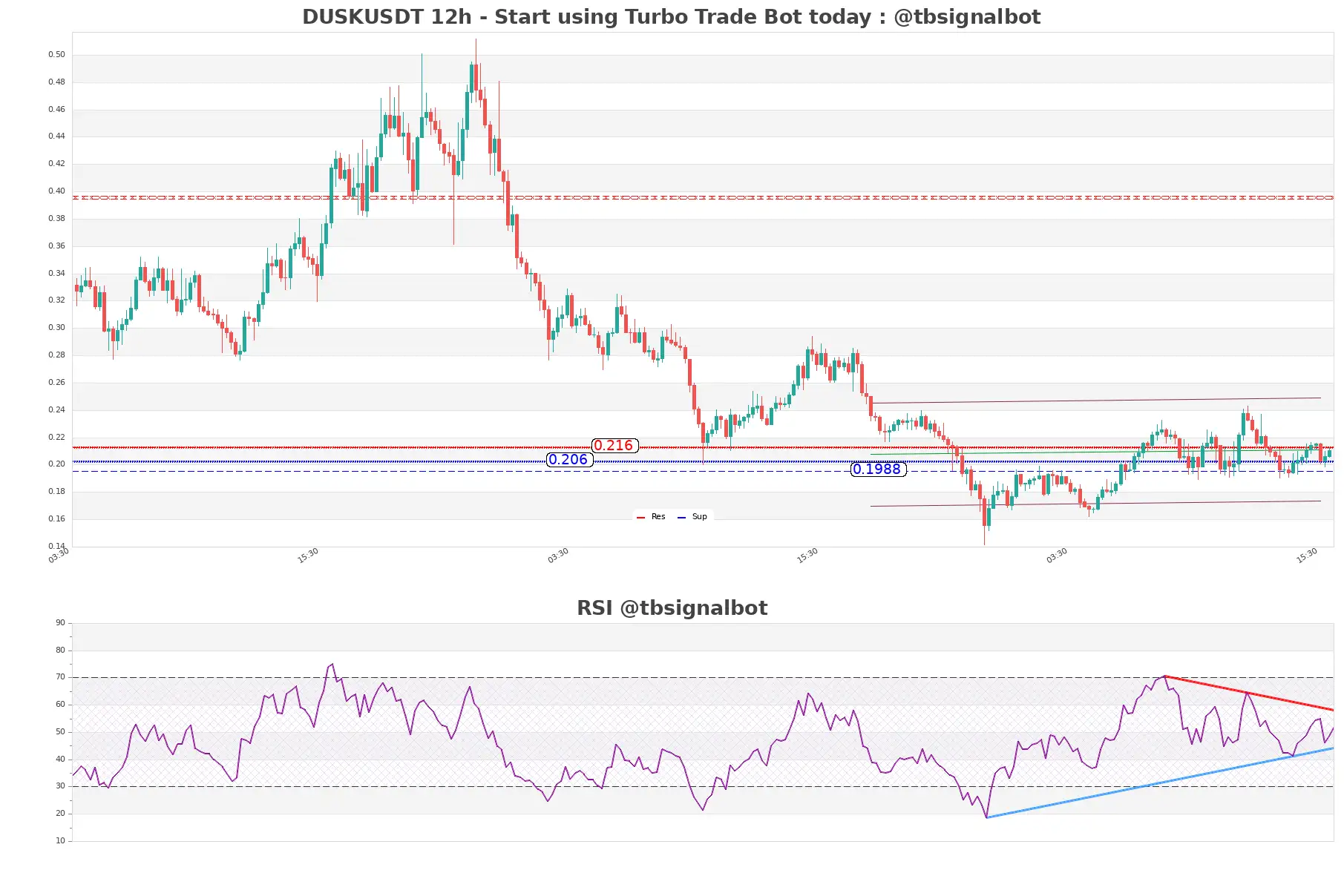Click the RSI @tbsignalbot heading

point(672,608)
